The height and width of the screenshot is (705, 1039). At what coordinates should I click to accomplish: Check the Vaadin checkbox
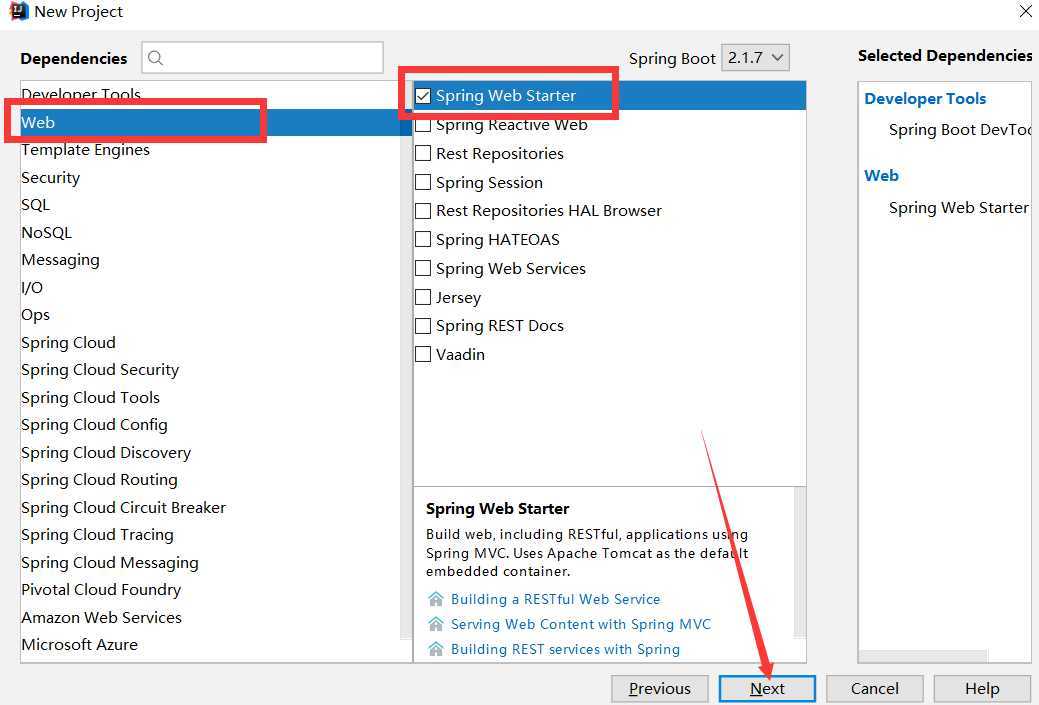coord(423,354)
